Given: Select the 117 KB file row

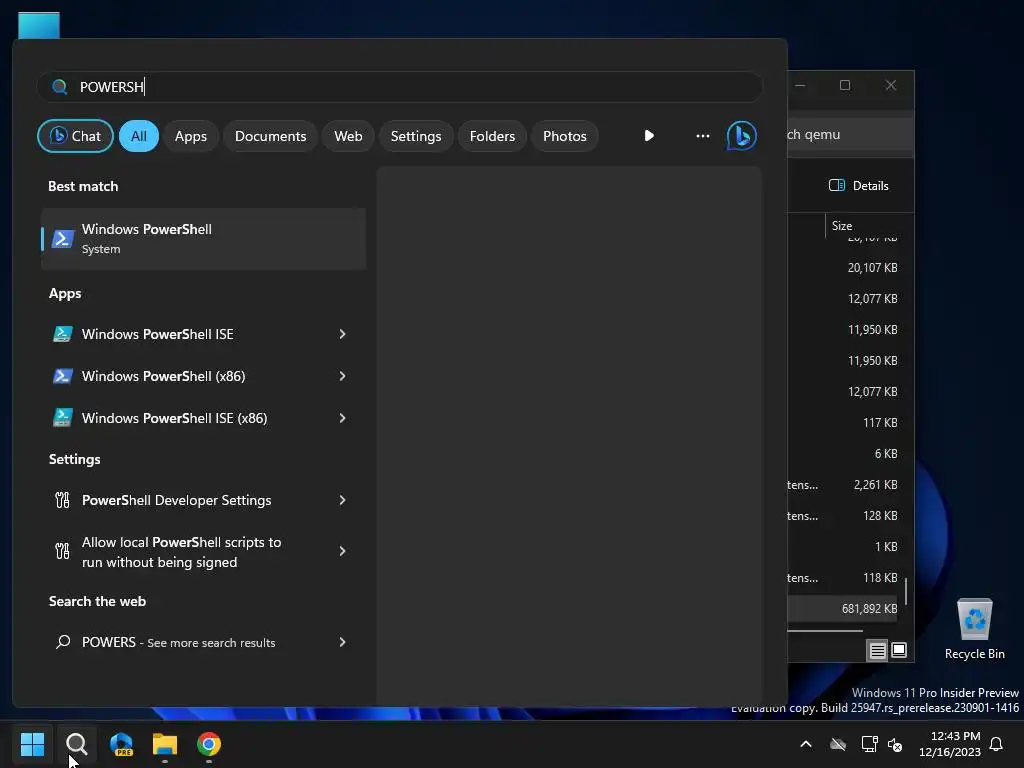Looking at the screenshot, I should (842, 423).
